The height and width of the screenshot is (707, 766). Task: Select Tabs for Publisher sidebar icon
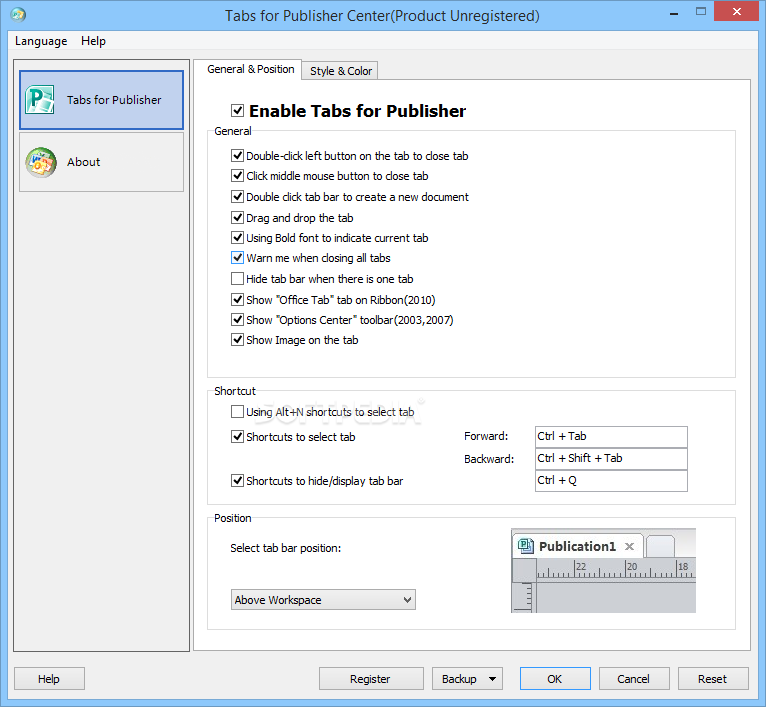point(40,100)
